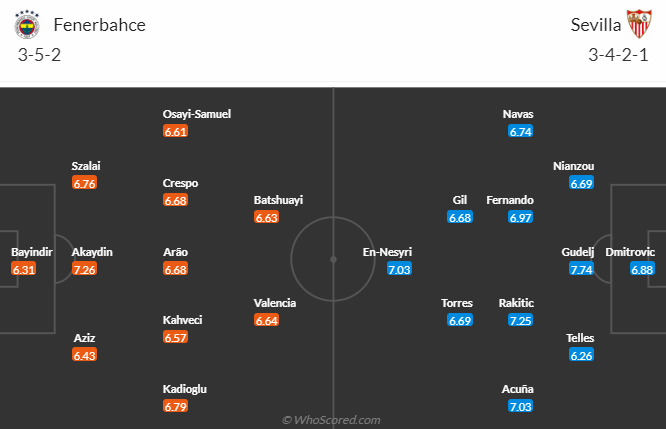Click Fernando's 6.97 rating badge
666x429 pixels.
tap(520, 217)
